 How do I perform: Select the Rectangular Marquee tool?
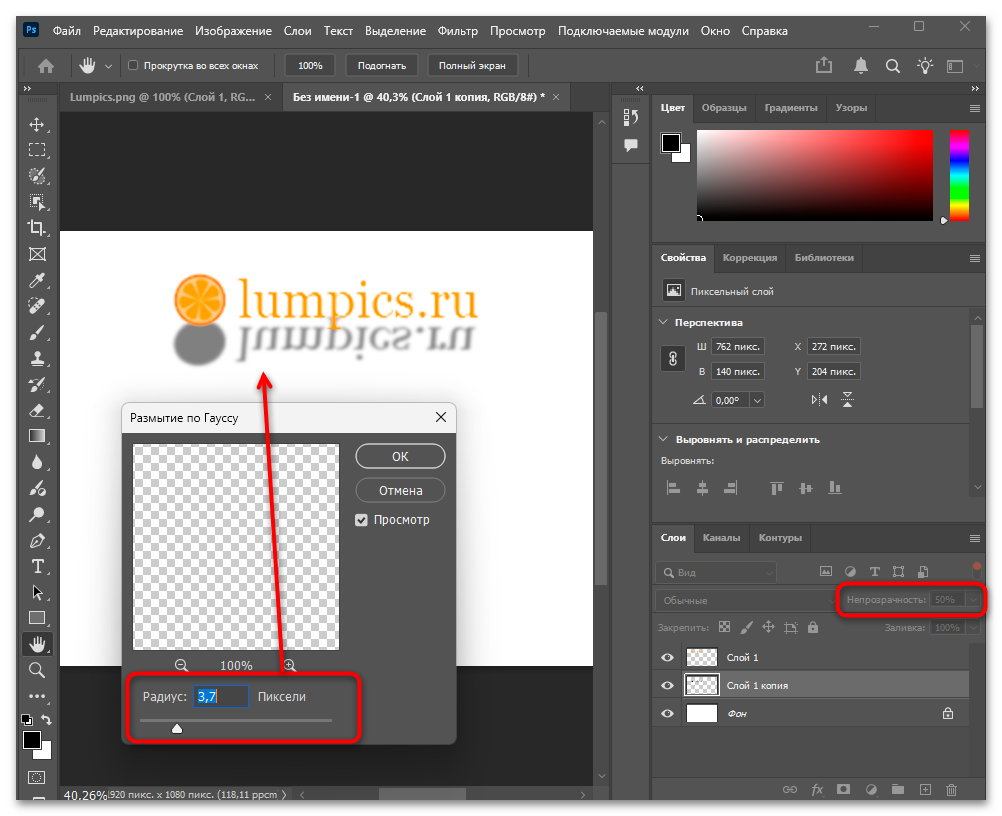(x=37, y=150)
